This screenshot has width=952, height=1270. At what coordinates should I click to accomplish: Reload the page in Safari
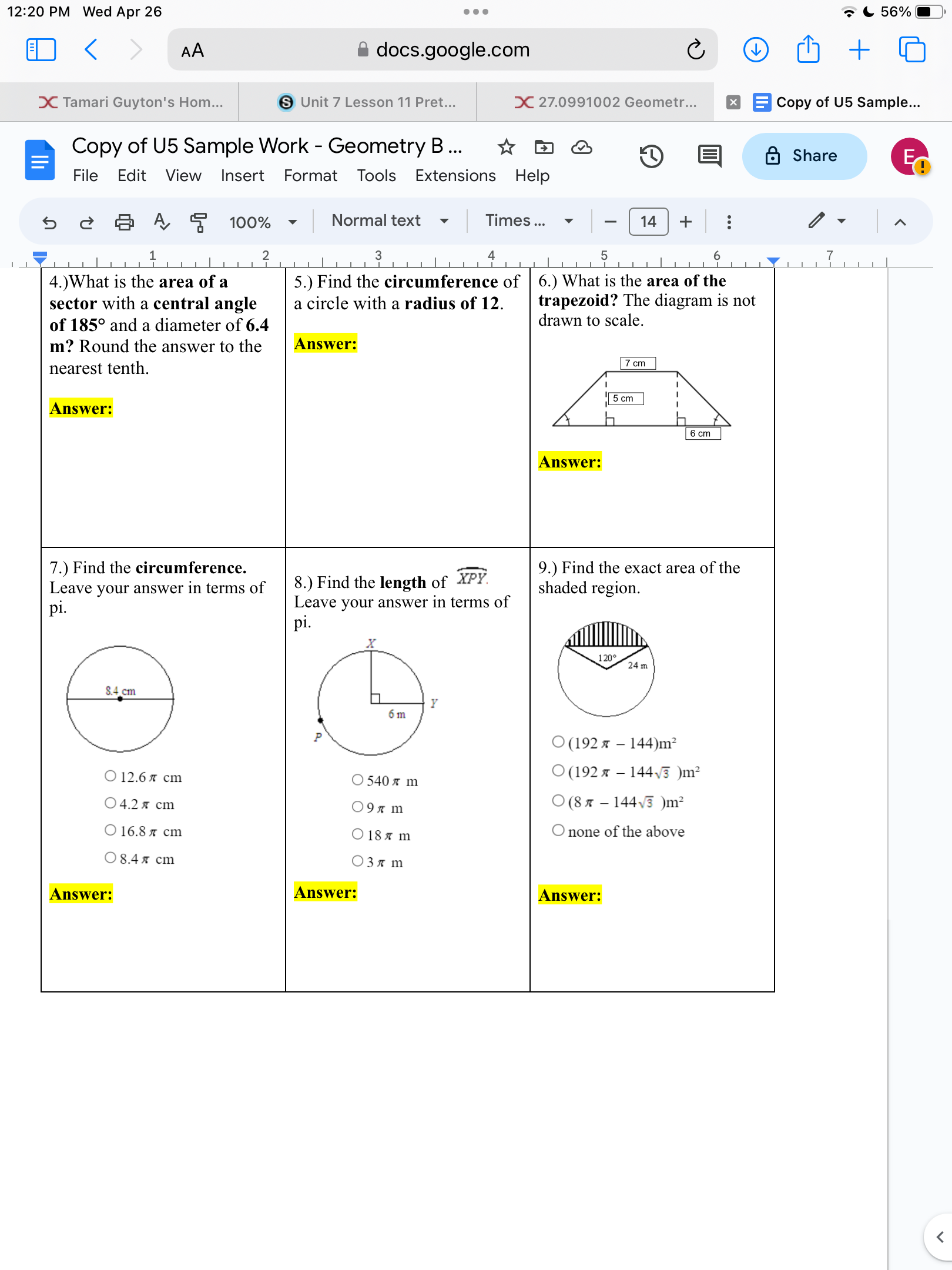[696, 49]
